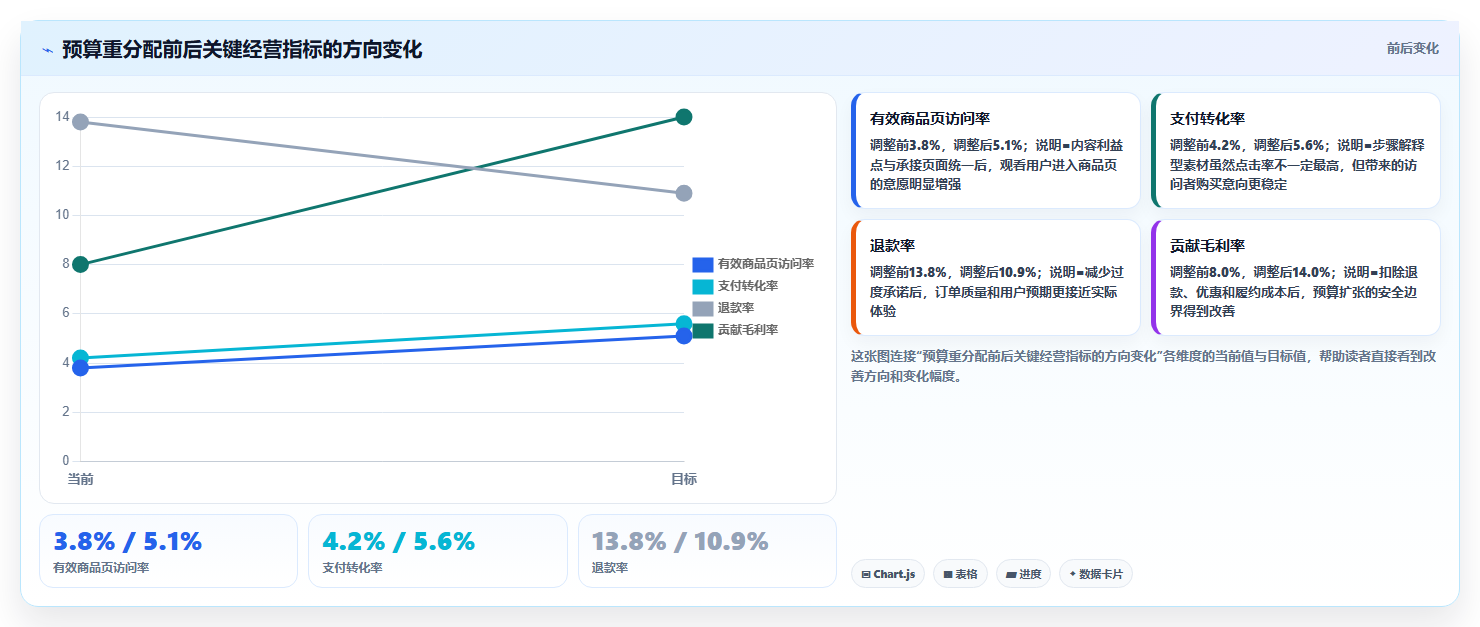This screenshot has width=1480, height=627.
Task: Open the 4.2% / 5.6% stat card
Action: tap(438, 551)
